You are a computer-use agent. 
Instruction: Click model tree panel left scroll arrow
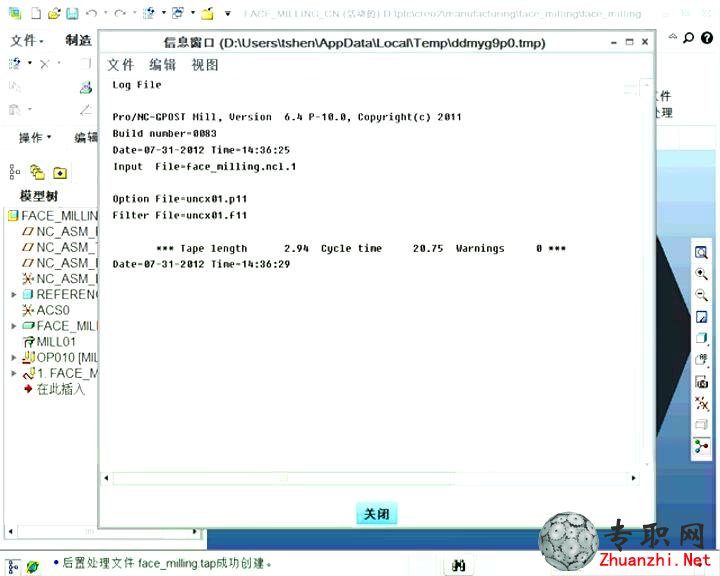click(x=11, y=532)
